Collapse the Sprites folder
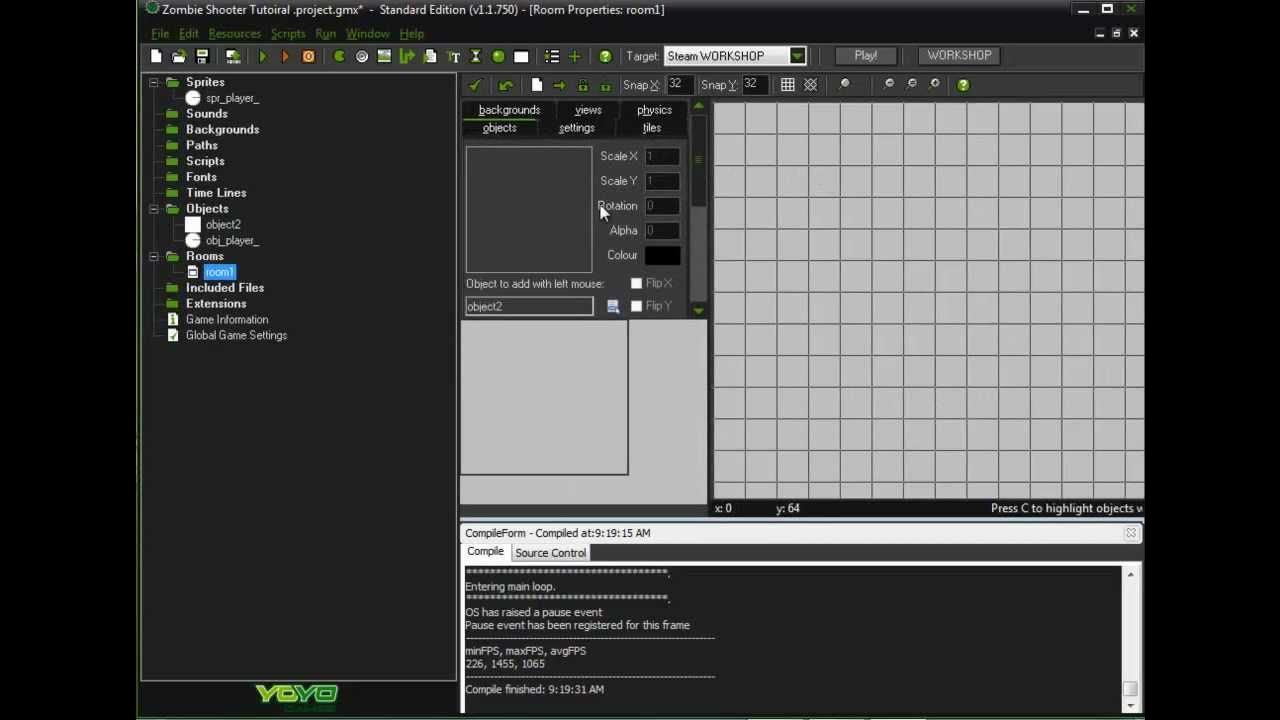 coord(154,82)
